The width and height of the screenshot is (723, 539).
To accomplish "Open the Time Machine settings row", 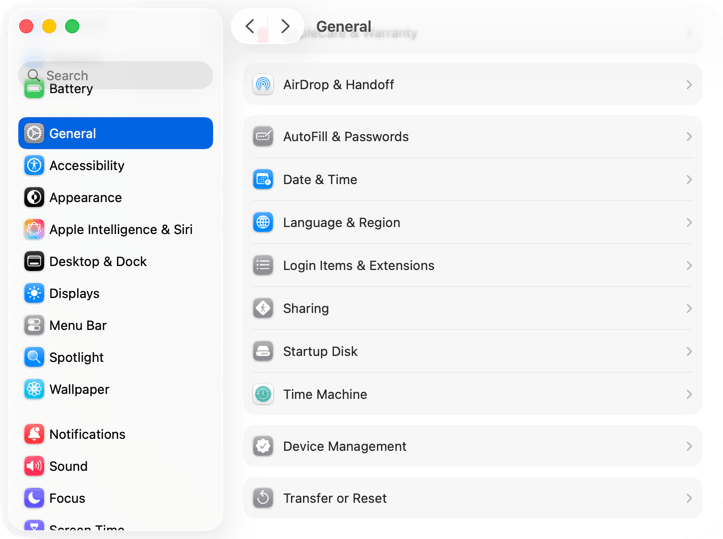I will pyautogui.click(x=473, y=394).
